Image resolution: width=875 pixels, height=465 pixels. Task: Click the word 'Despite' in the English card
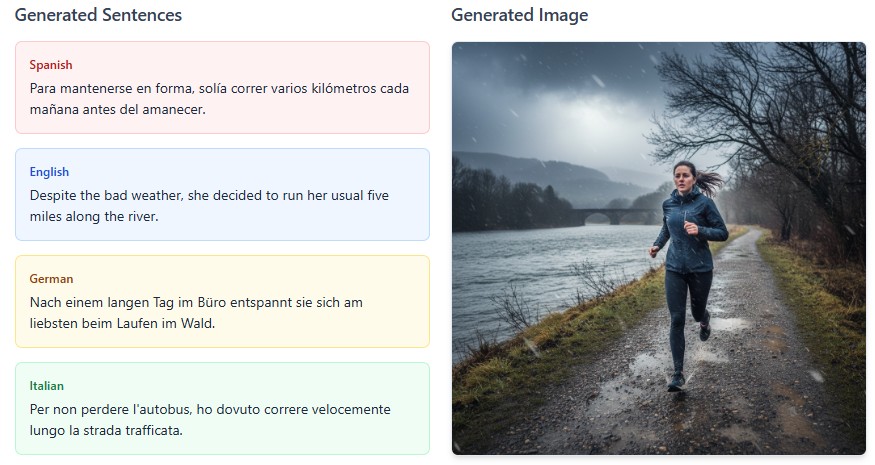(53, 195)
